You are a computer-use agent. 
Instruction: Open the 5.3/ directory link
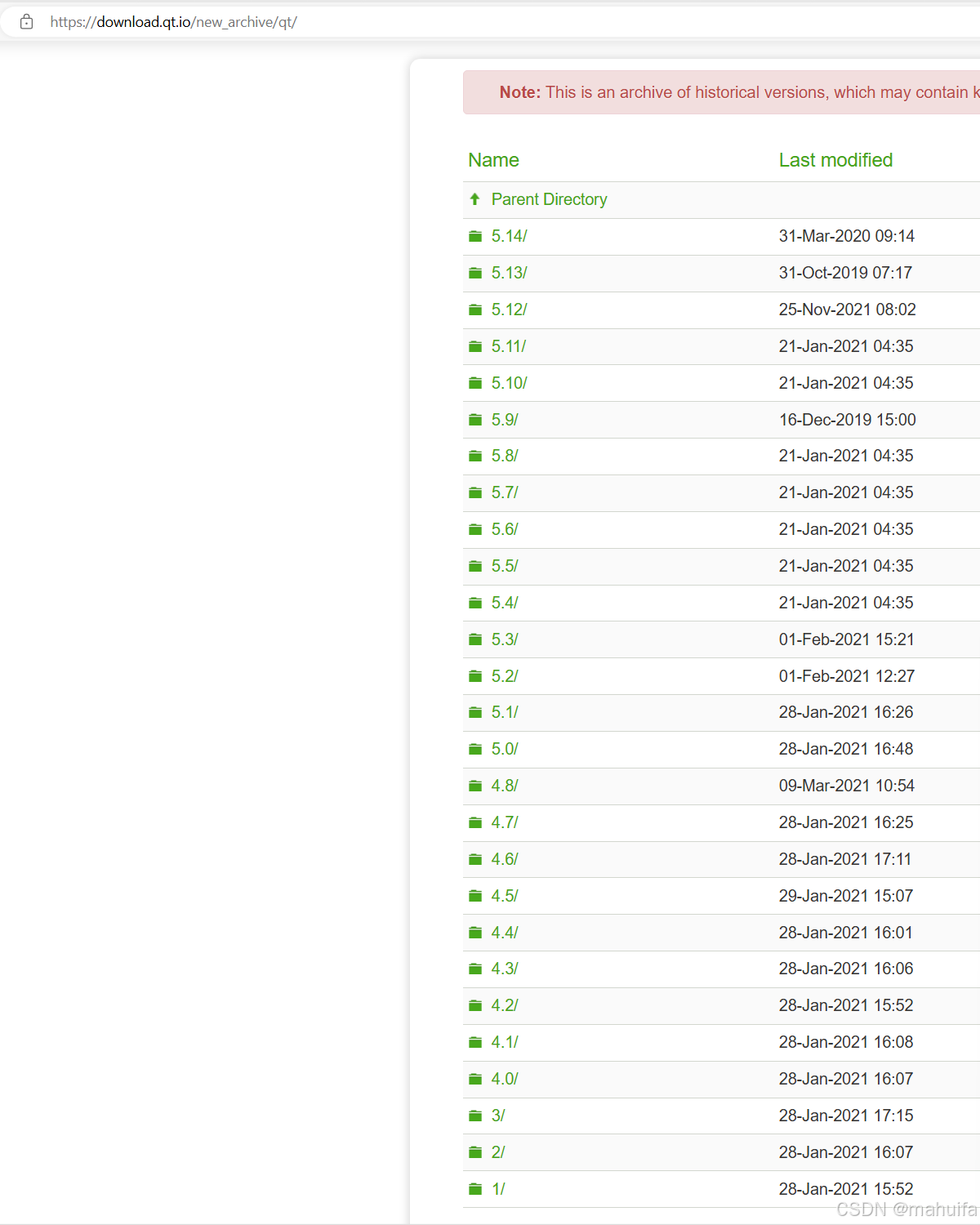coord(505,639)
